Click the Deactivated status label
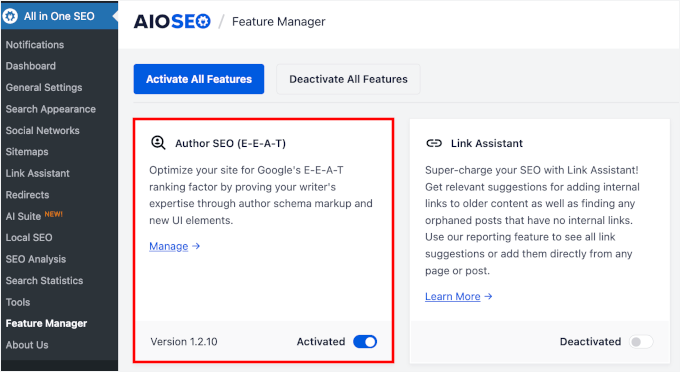This screenshot has height=372, width=680. click(x=590, y=342)
